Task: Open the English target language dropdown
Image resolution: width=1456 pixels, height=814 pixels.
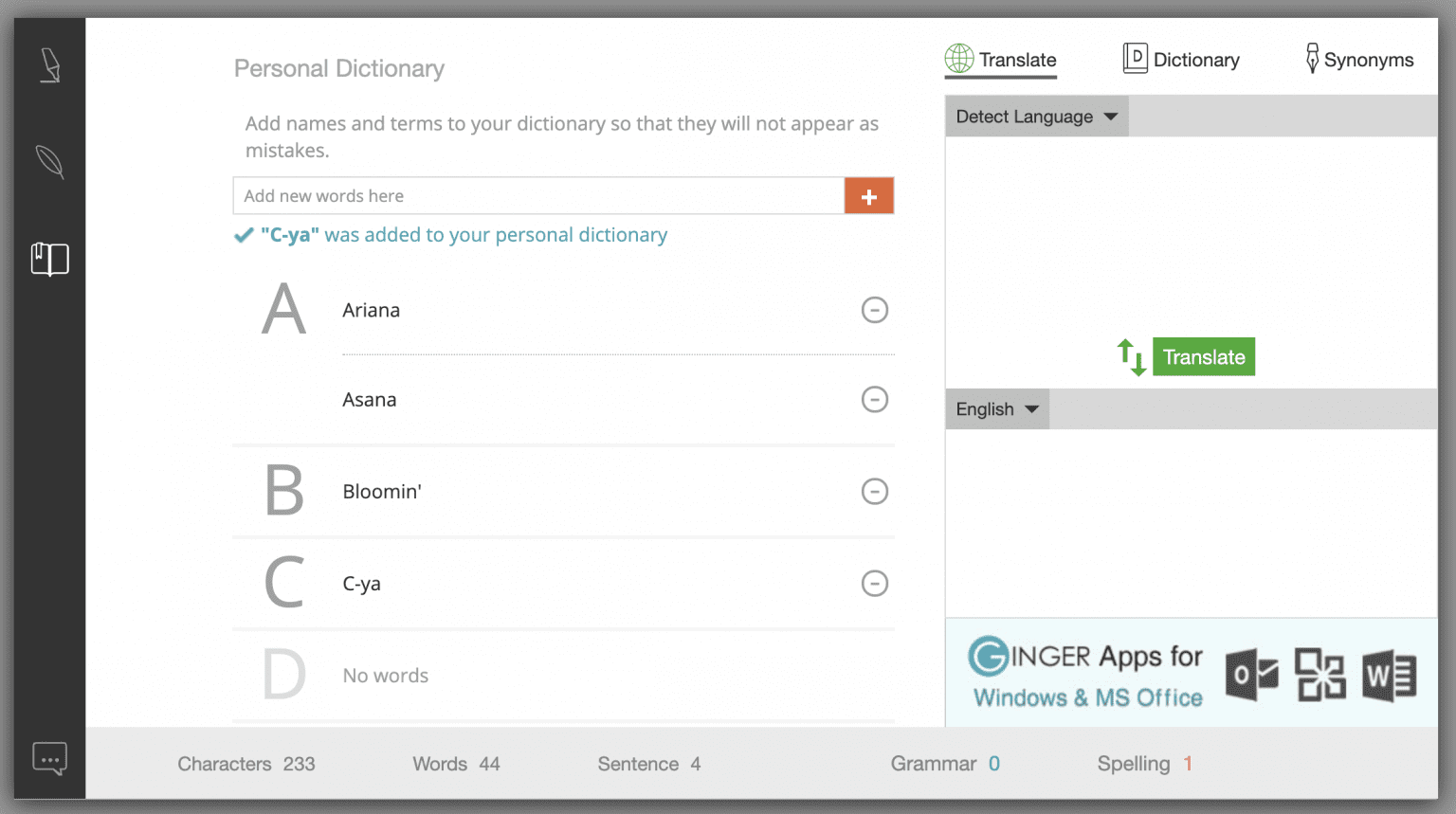Action: coord(997,409)
